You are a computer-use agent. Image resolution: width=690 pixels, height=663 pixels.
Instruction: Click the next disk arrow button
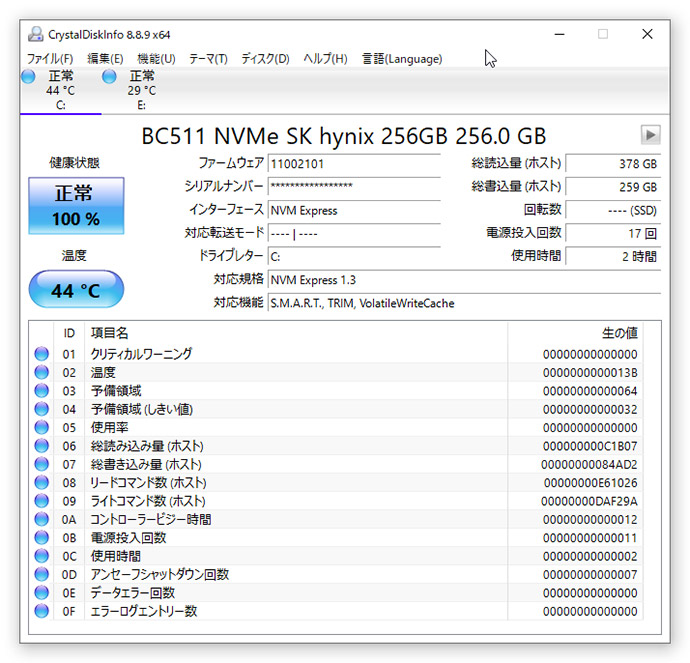pos(650,135)
